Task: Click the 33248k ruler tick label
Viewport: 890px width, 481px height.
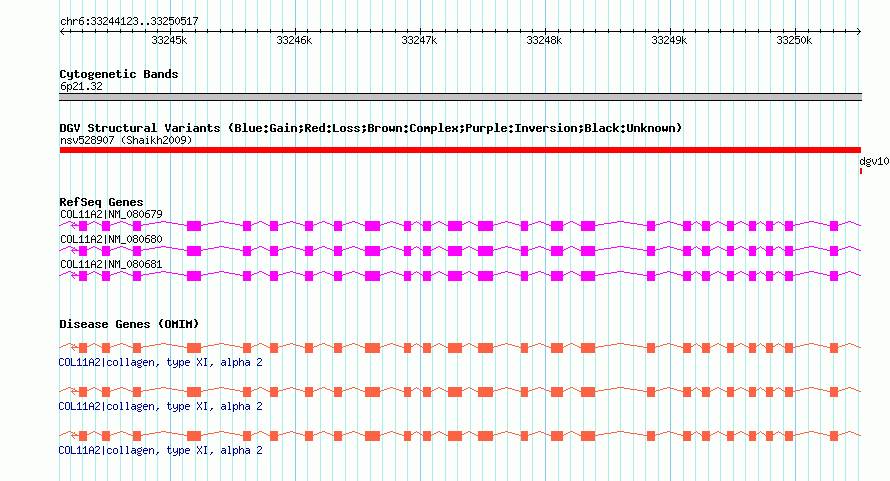Action: click(544, 40)
